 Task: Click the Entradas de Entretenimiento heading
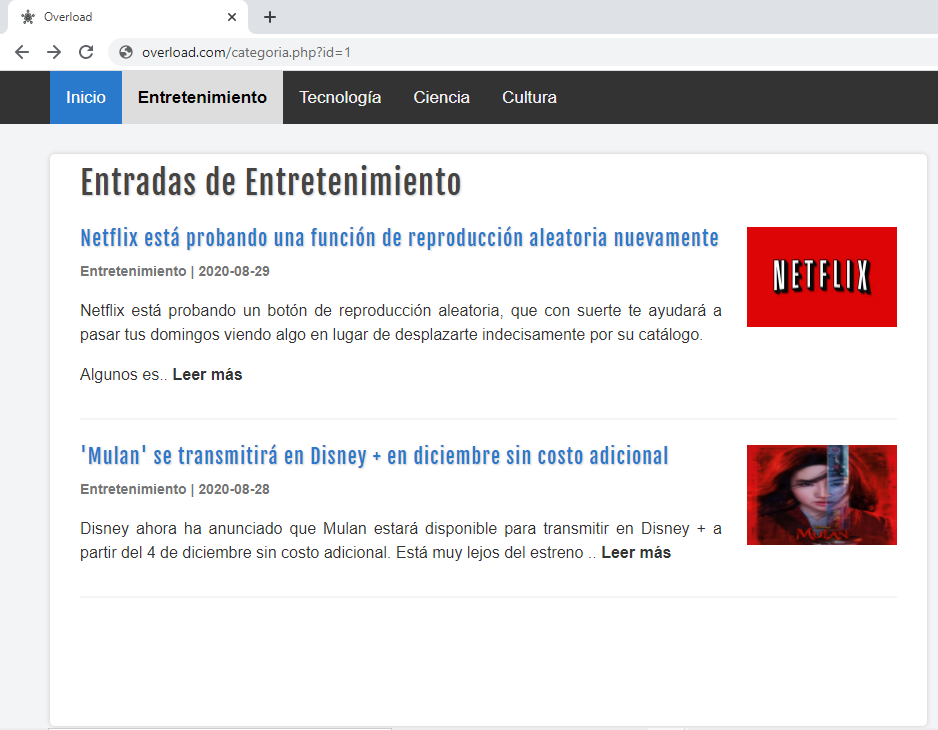coord(271,182)
